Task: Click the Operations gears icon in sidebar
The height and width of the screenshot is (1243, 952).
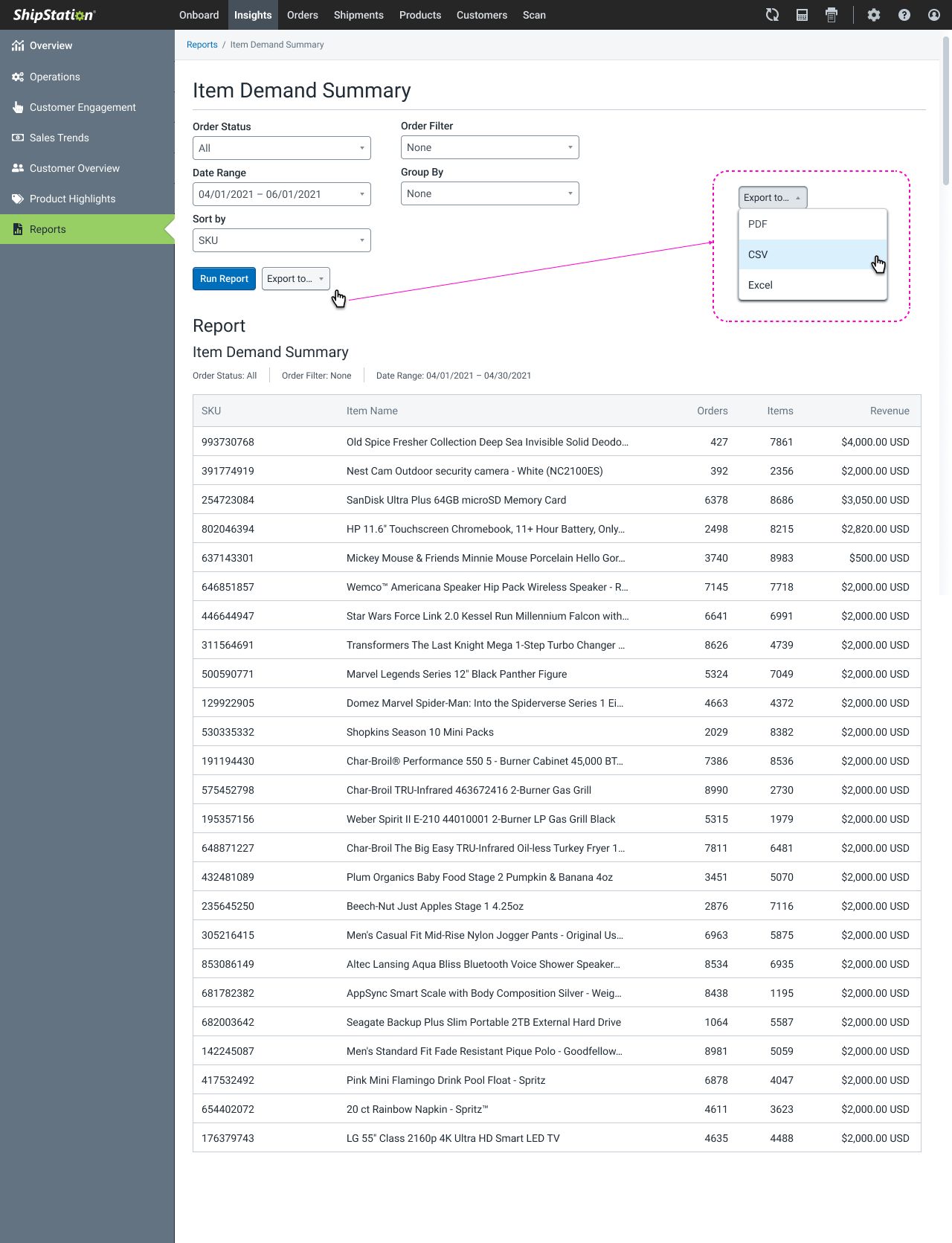Action: point(18,77)
